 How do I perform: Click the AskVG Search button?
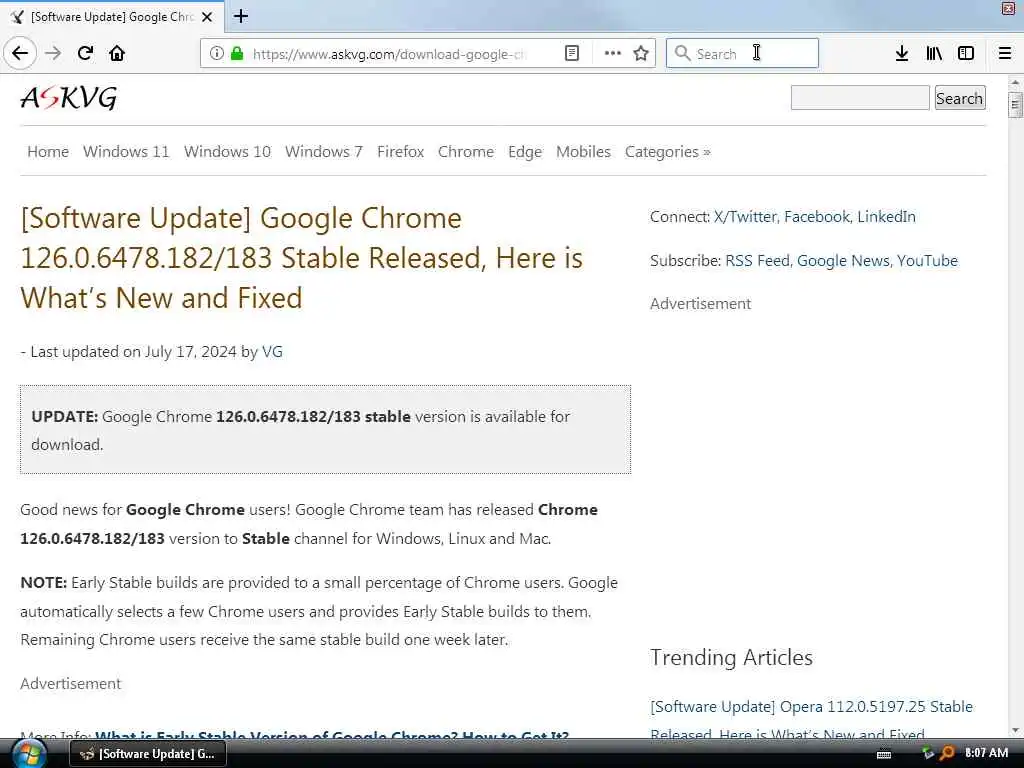click(959, 98)
